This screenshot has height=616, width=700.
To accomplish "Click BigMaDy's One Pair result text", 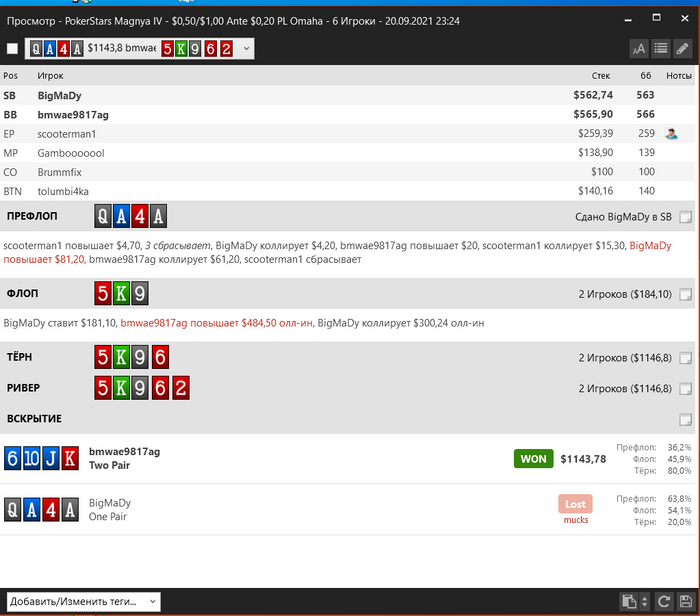I will (x=108, y=516).
